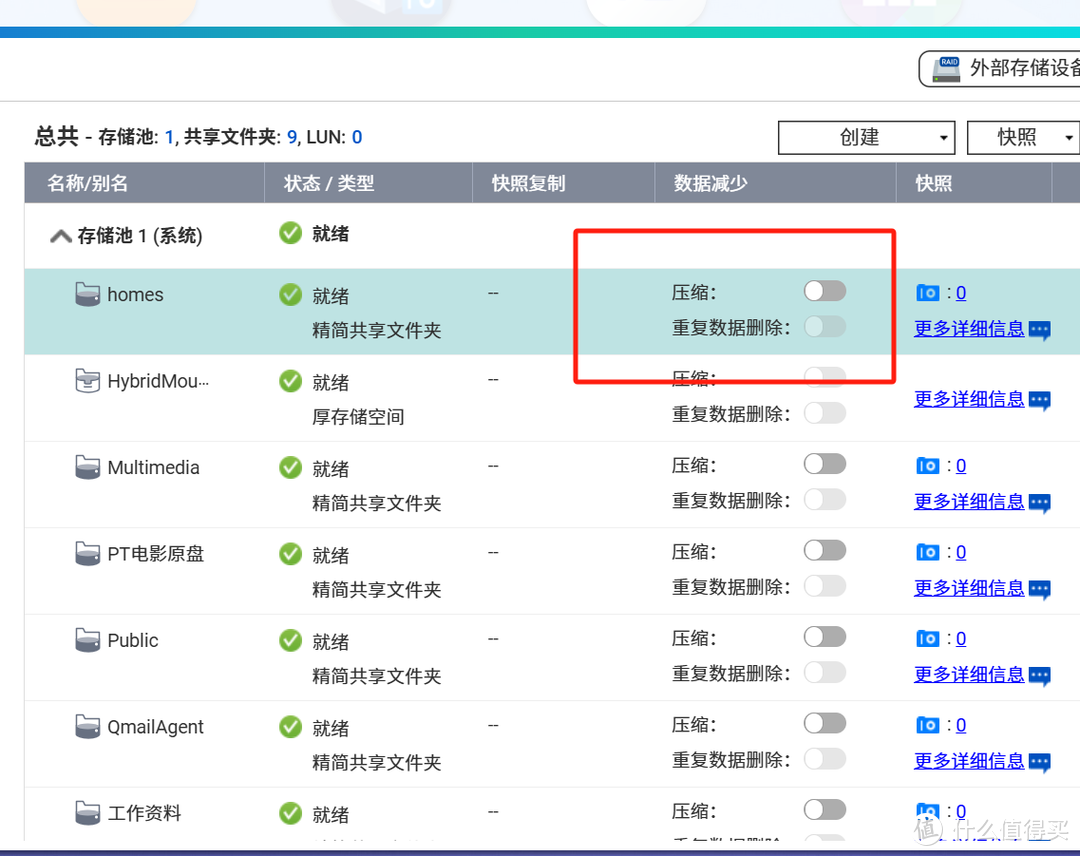Click the IO icon in homes row
The width and height of the screenshot is (1080, 856).
click(927, 292)
